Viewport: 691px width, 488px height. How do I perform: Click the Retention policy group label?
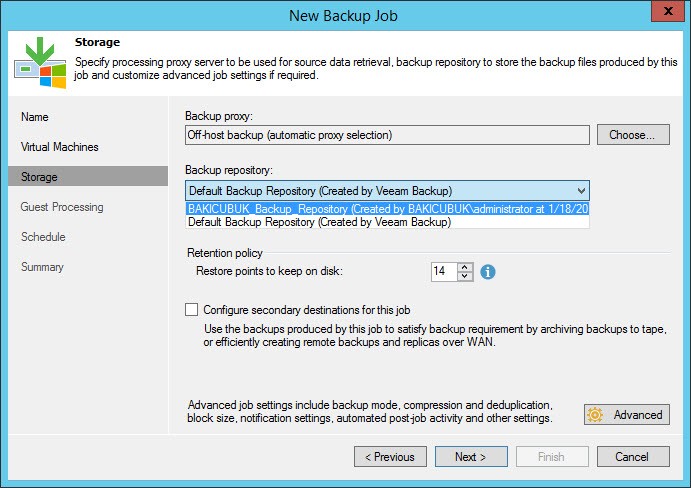(225, 253)
